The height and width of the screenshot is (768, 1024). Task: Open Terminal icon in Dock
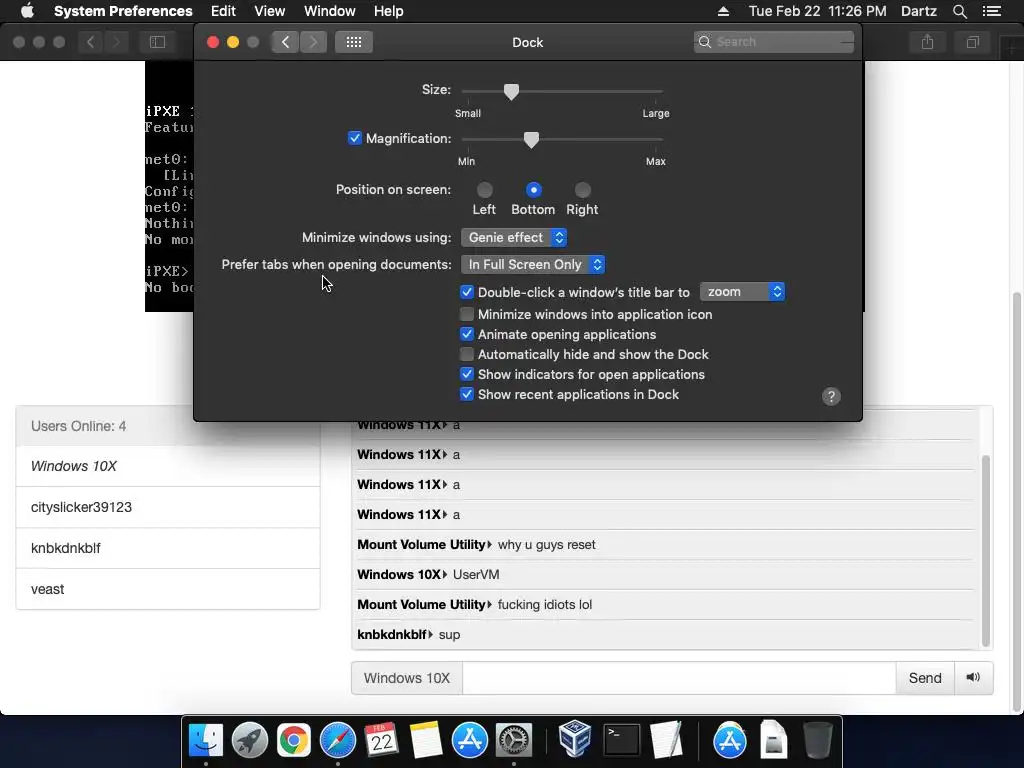tap(622, 741)
